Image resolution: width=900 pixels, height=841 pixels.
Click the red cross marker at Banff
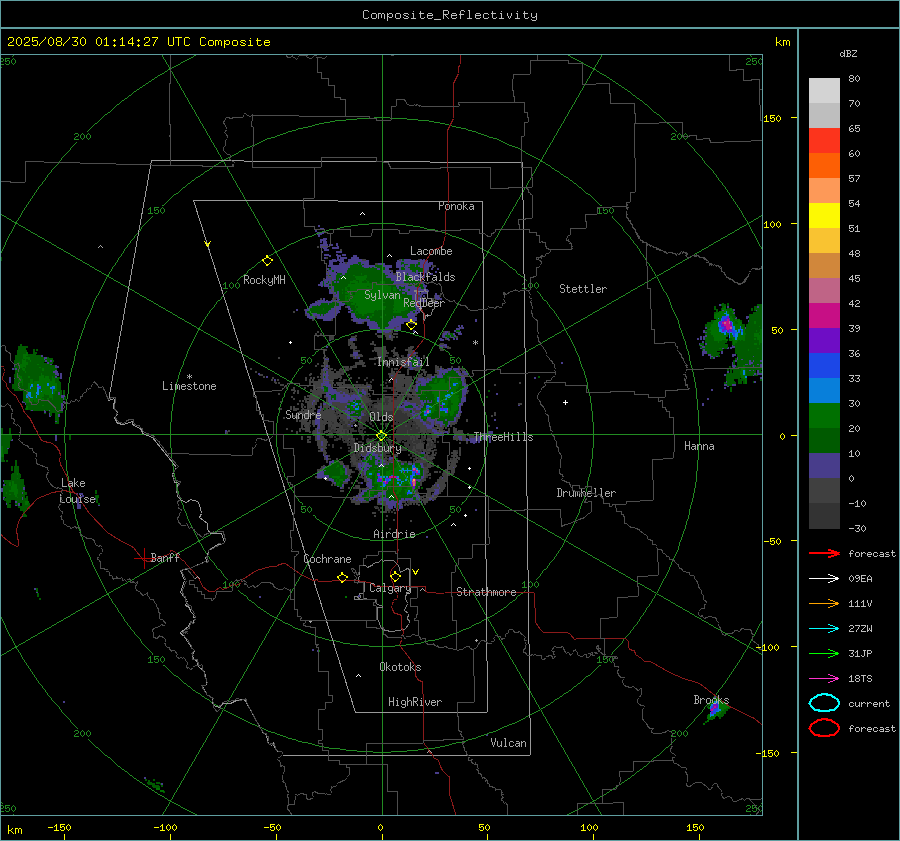(x=143, y=558)
